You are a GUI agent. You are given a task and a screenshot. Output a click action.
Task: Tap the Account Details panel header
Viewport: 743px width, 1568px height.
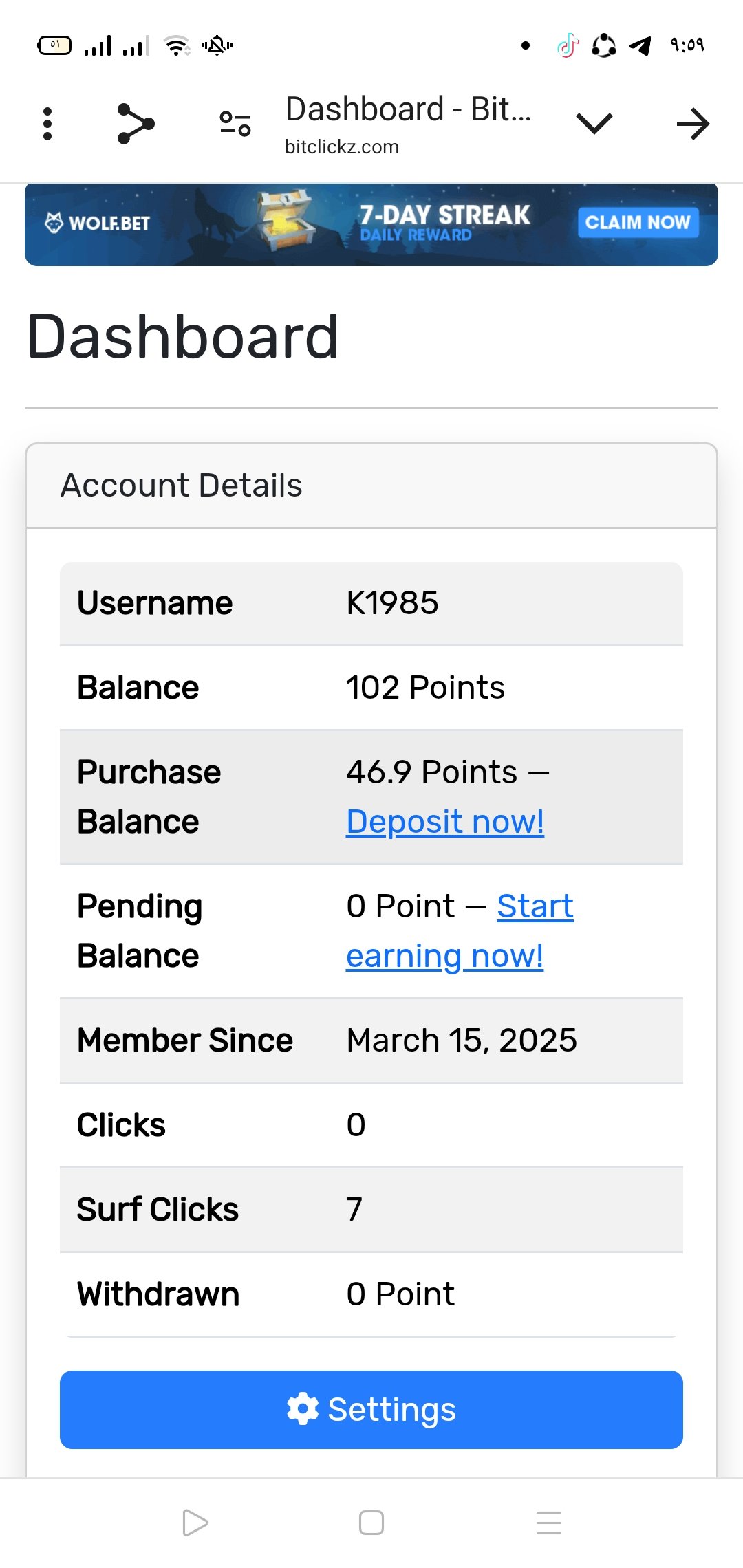[x=371, y=486]
